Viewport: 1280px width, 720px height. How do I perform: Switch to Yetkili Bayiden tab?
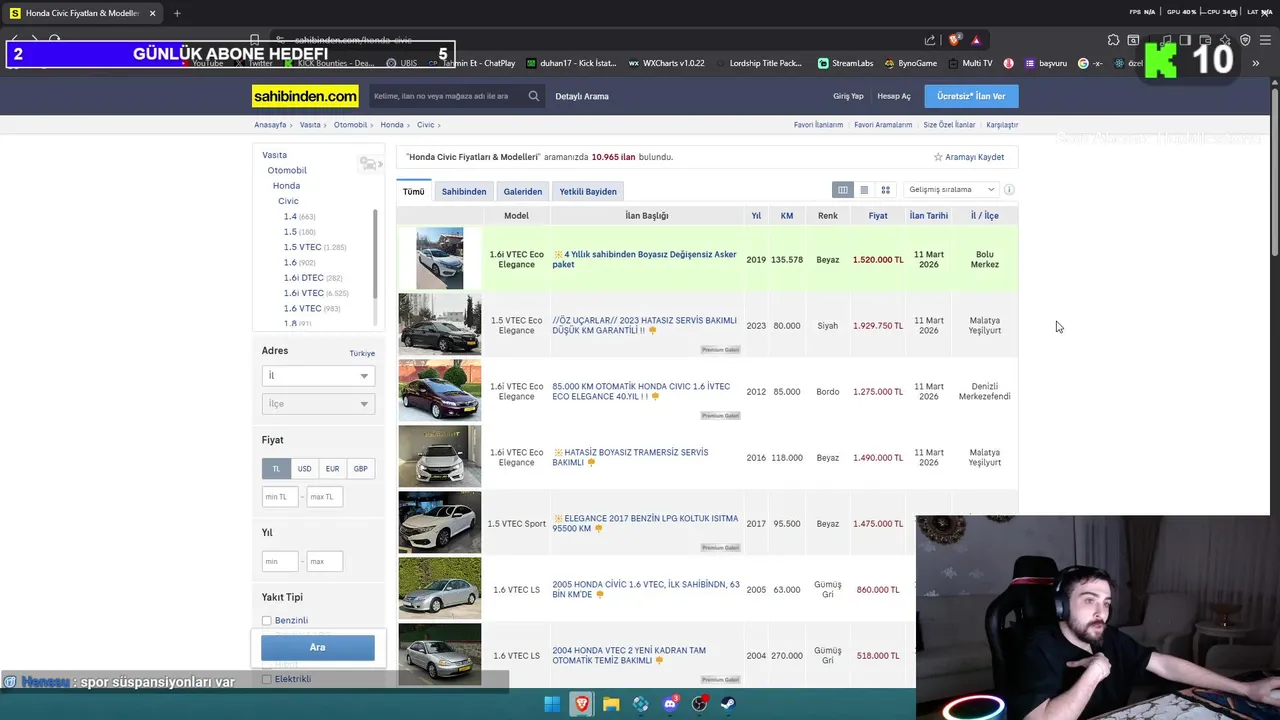point(588,191)
